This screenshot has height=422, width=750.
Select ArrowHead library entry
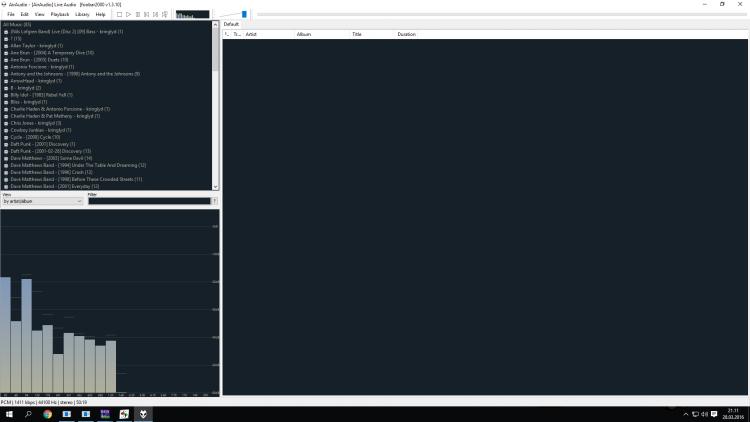(36, 81)
